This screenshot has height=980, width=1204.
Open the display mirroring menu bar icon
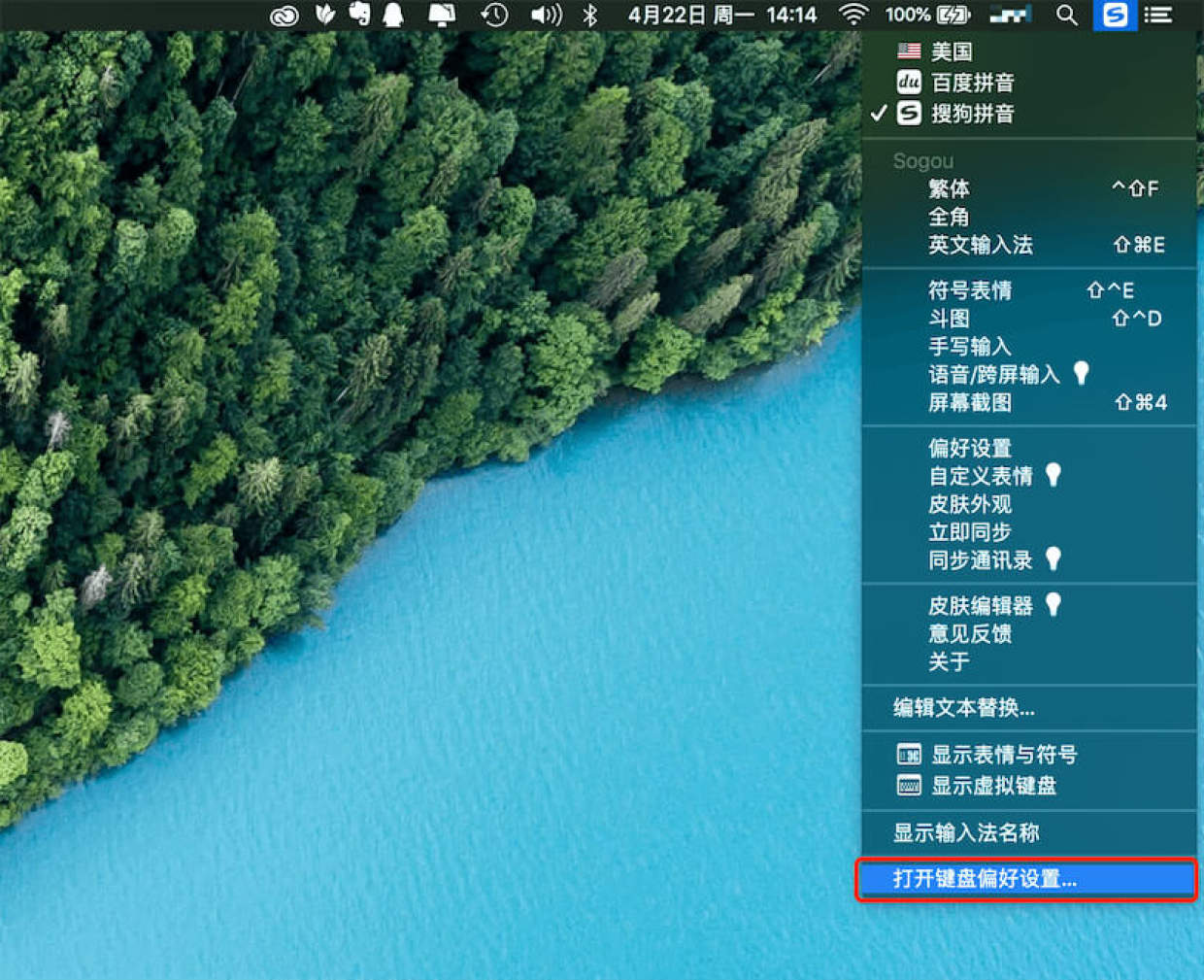(x=441, y=15)
